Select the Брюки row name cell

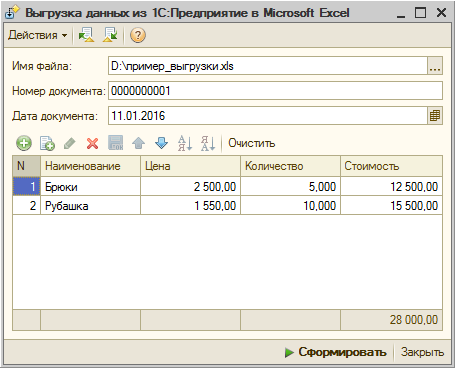click(90, 186)
